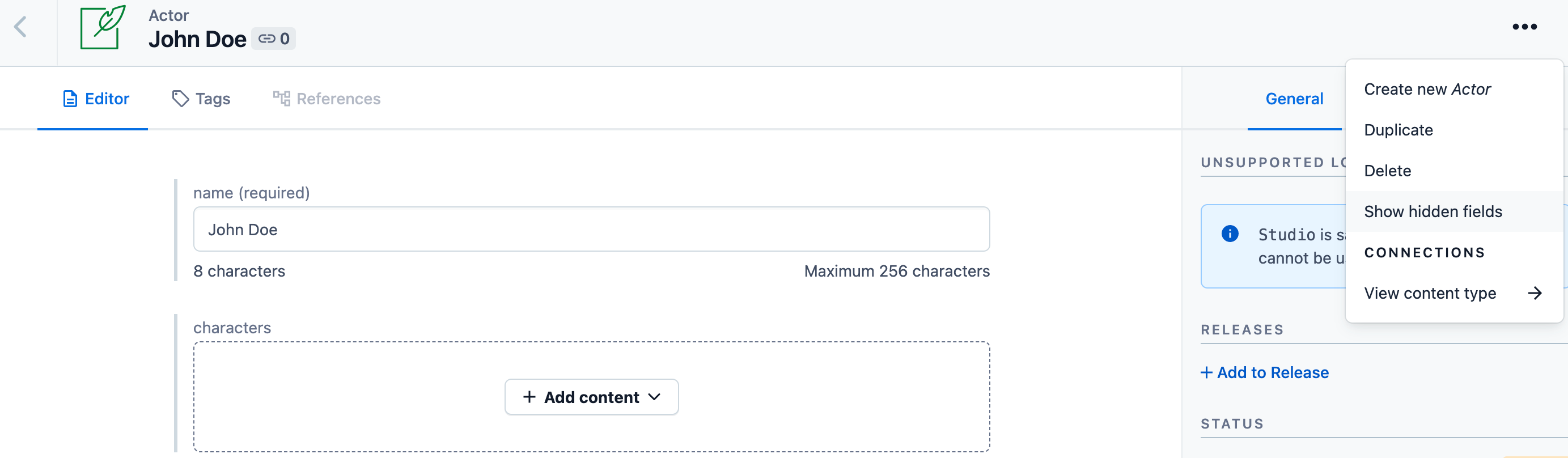Click the blue info icon in notice
The image size is (1568, 458).
tap(1230, 234)
